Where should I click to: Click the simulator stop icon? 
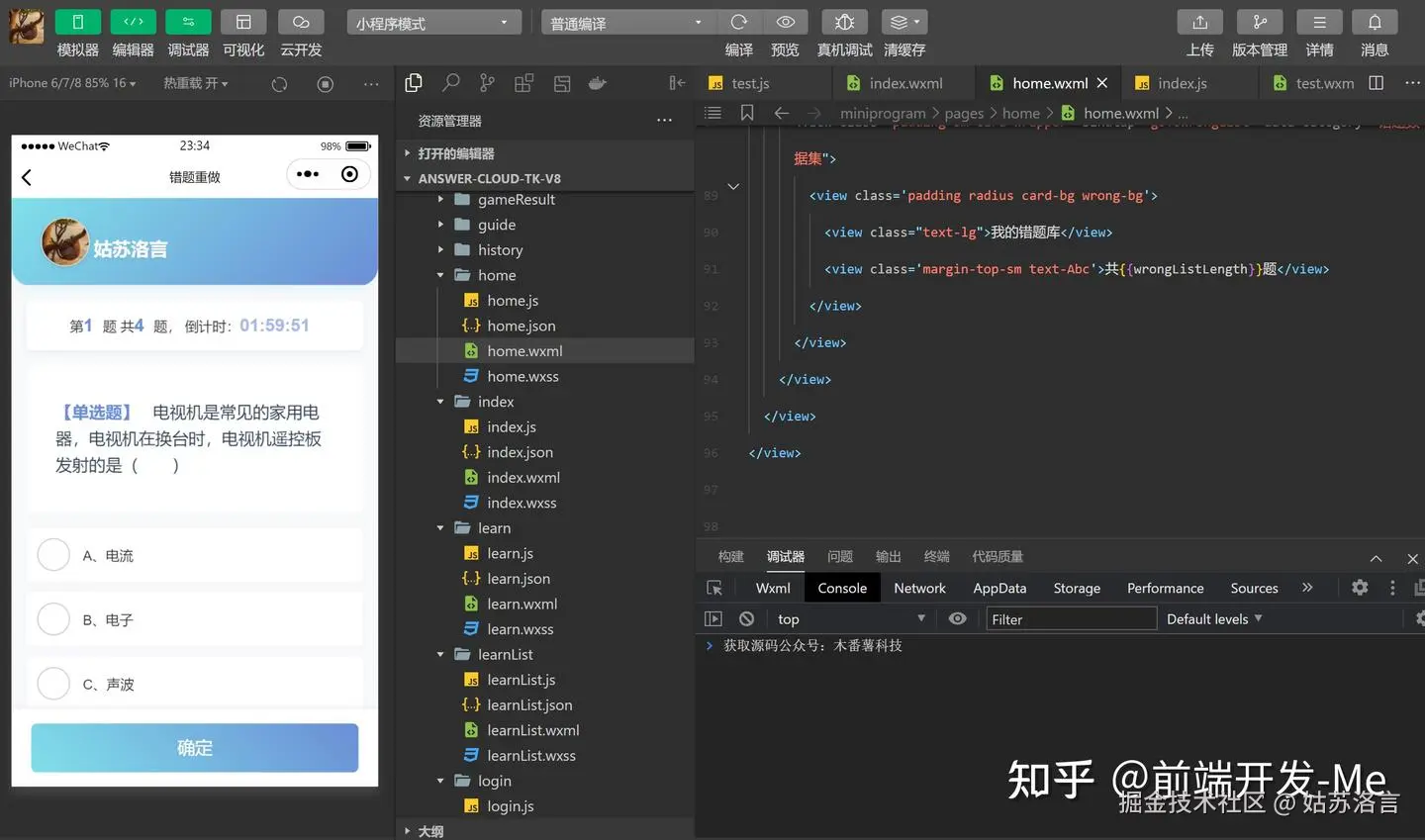point(325,84)
